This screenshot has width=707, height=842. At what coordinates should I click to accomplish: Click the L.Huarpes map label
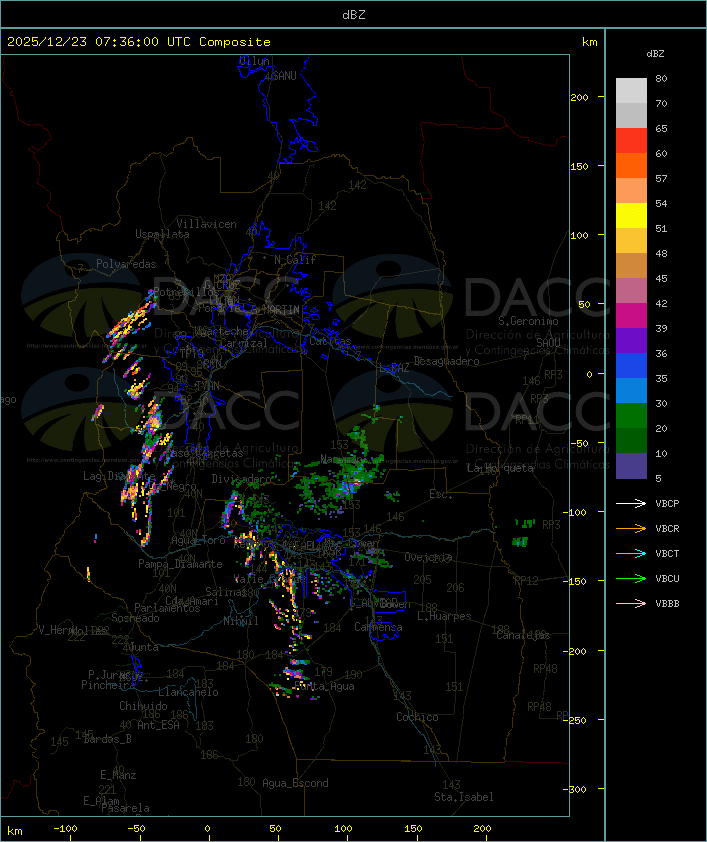tap(444, 616)
